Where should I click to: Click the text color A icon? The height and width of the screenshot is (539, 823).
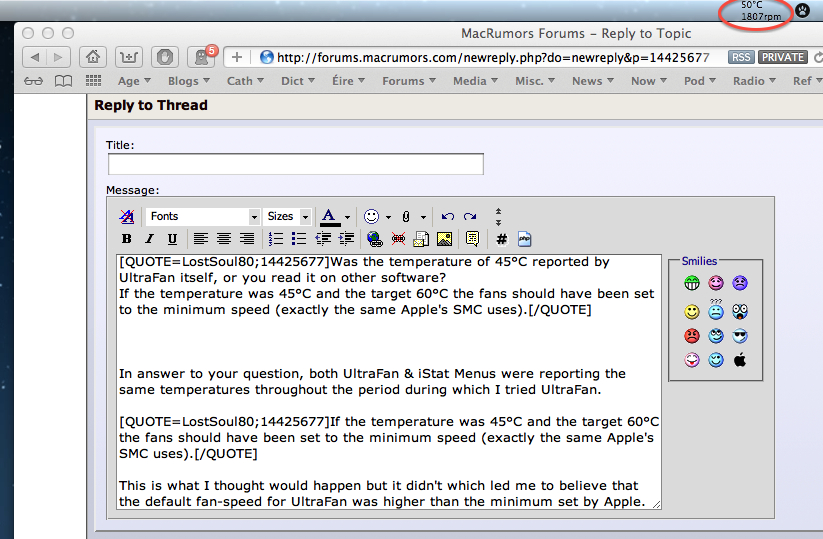pyautogui.click(x=329, y=216)
